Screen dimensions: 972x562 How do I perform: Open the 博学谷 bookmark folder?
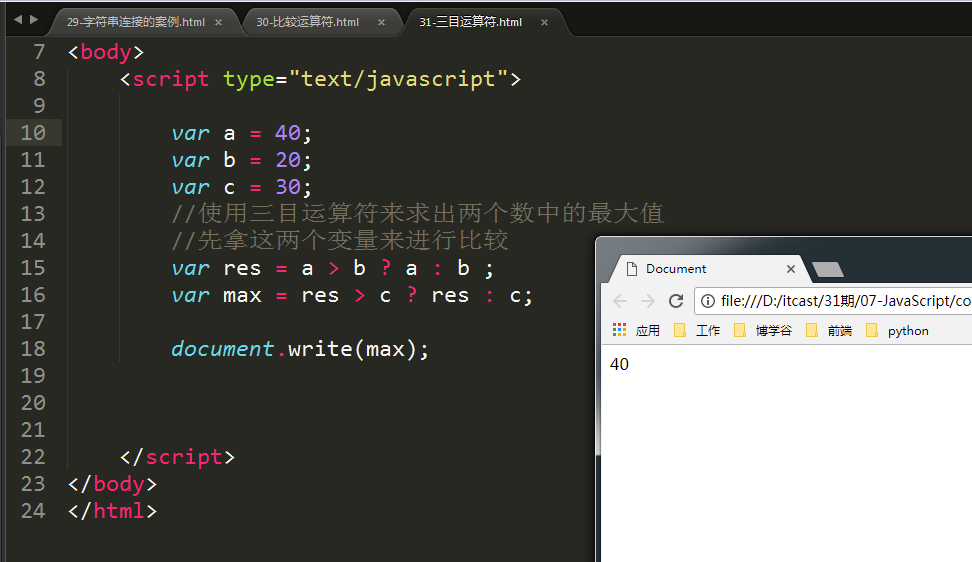click(x=763, y=330)
